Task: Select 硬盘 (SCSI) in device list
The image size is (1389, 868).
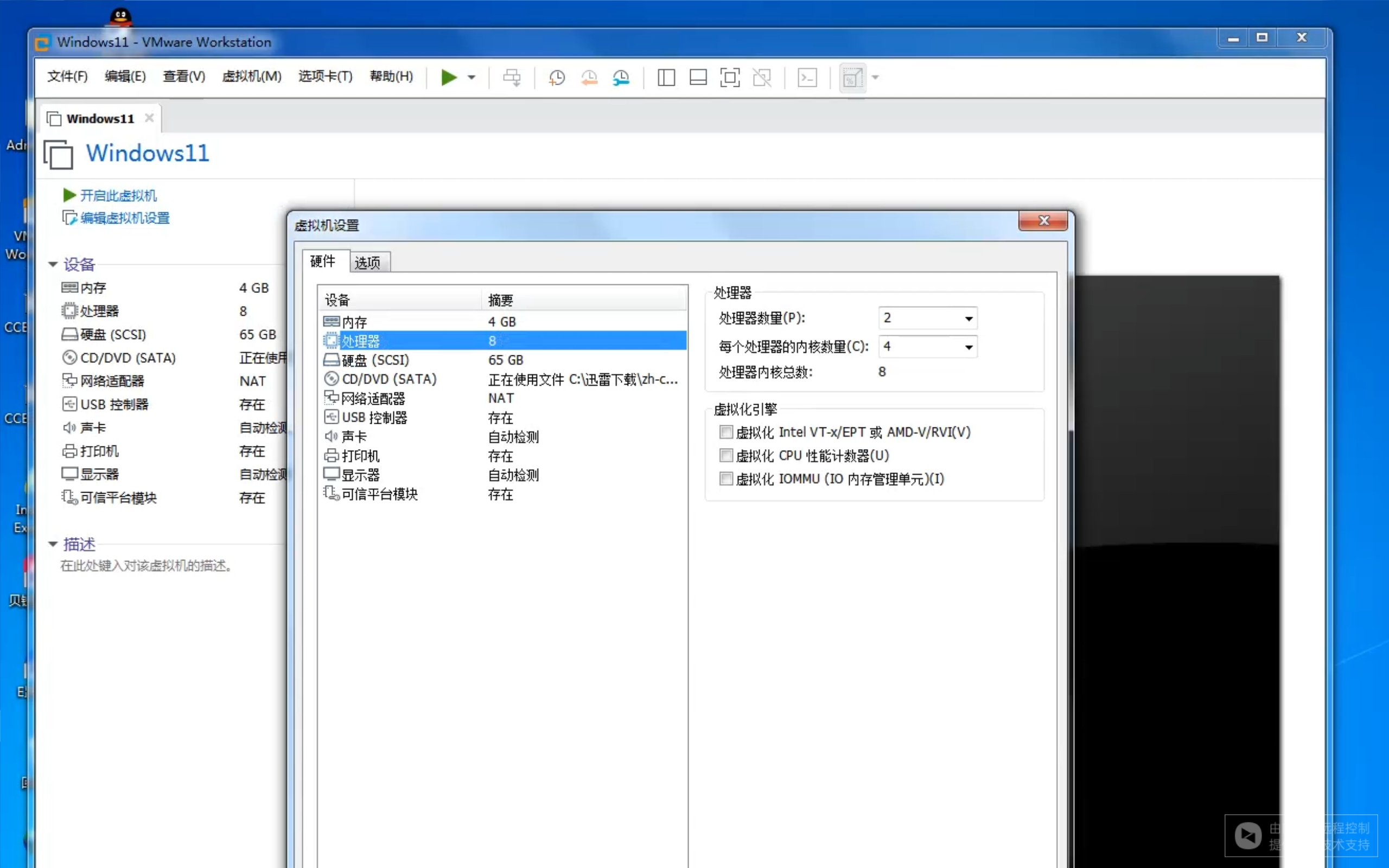Action: [x=375, y=360]
